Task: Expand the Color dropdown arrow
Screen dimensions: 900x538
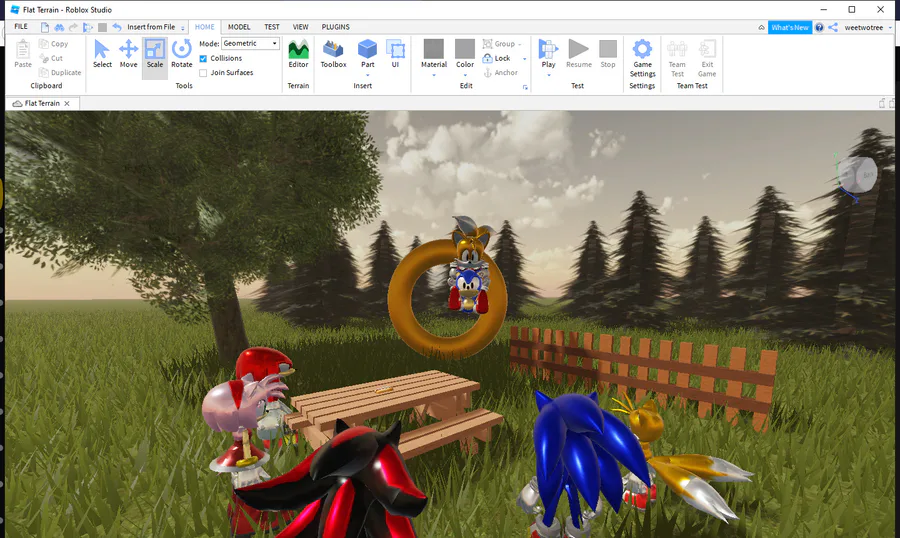Action: (465, 75)
